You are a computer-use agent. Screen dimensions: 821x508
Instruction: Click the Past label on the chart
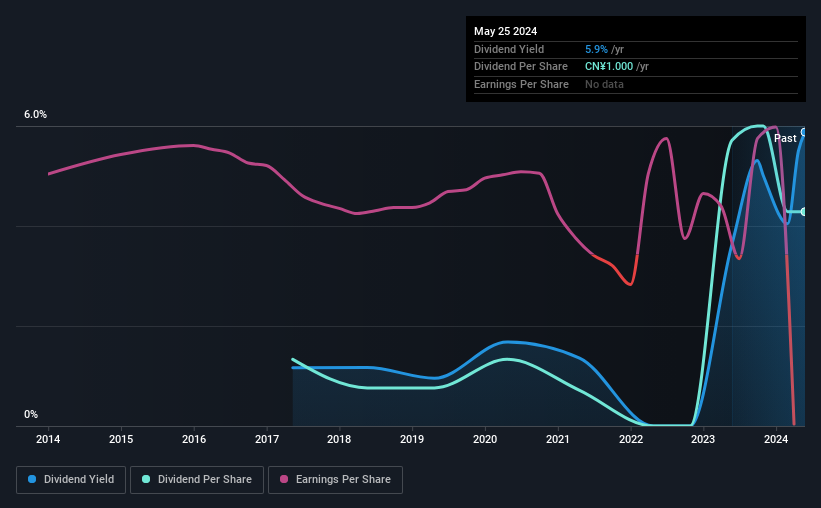785,138
